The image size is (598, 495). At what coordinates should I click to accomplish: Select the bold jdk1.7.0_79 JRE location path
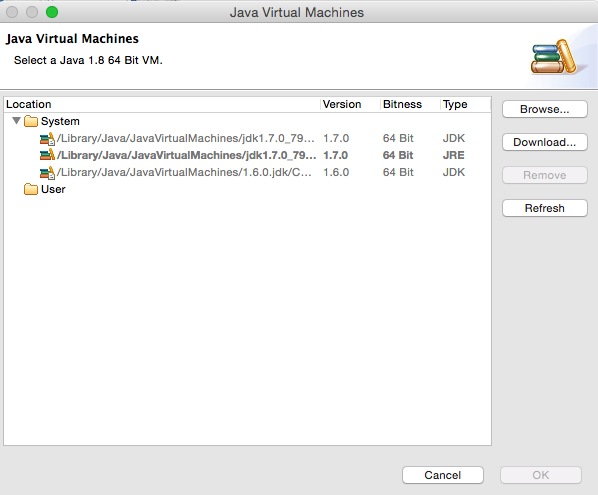click(x=186, y=155)
